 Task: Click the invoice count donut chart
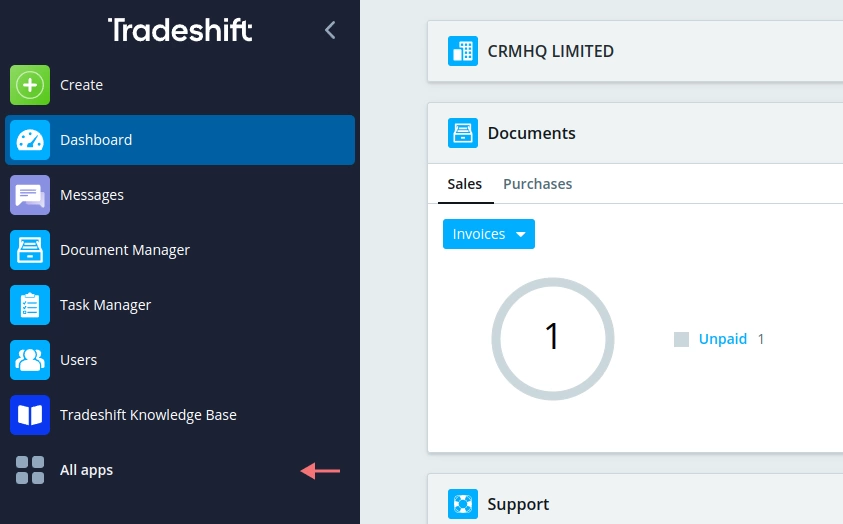coord(553,339)
